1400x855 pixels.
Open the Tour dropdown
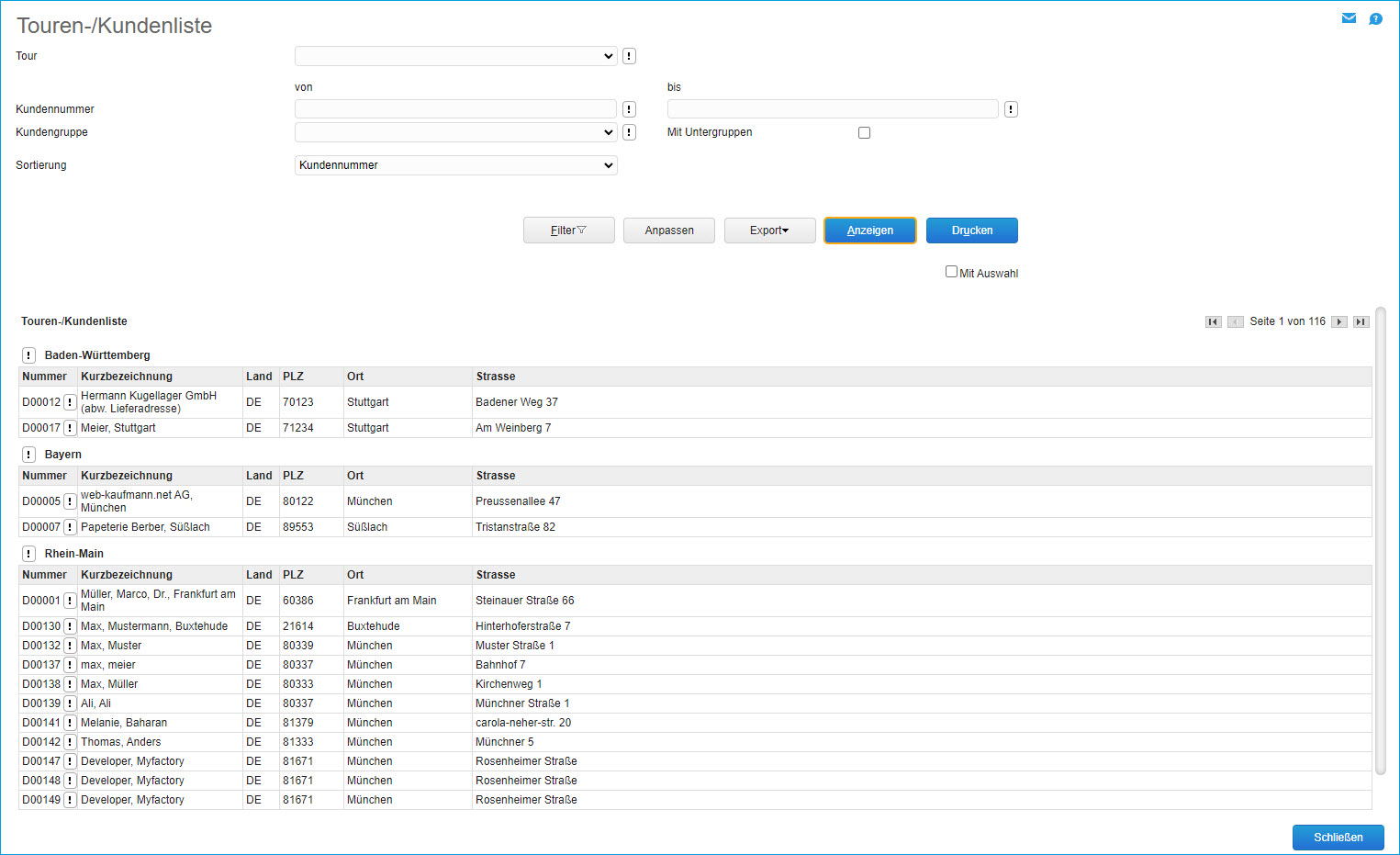coord(456,56)
